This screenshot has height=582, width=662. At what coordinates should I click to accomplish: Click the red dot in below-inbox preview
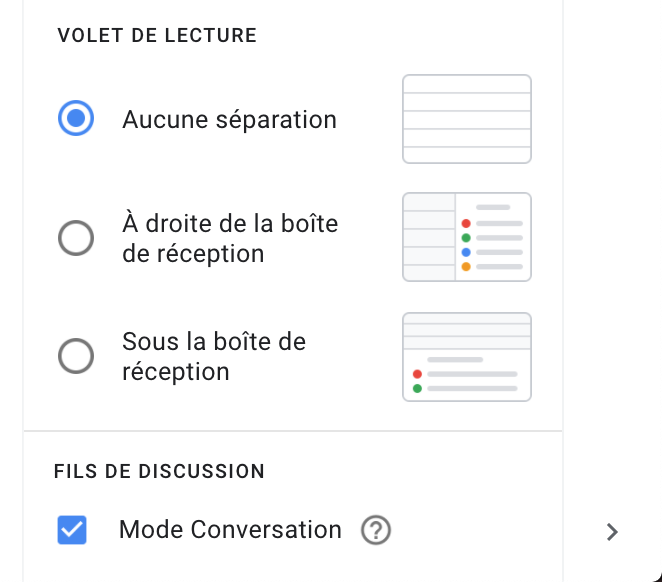417,374
